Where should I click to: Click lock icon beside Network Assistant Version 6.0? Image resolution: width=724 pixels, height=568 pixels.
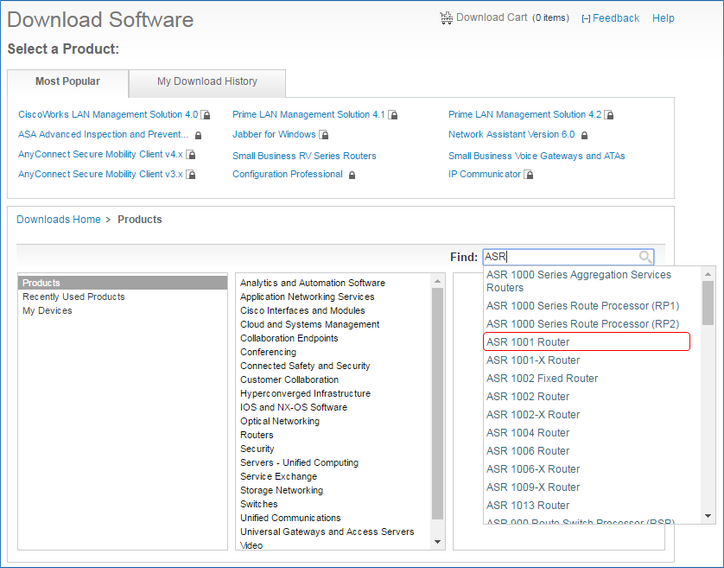[x=584, y=135]
